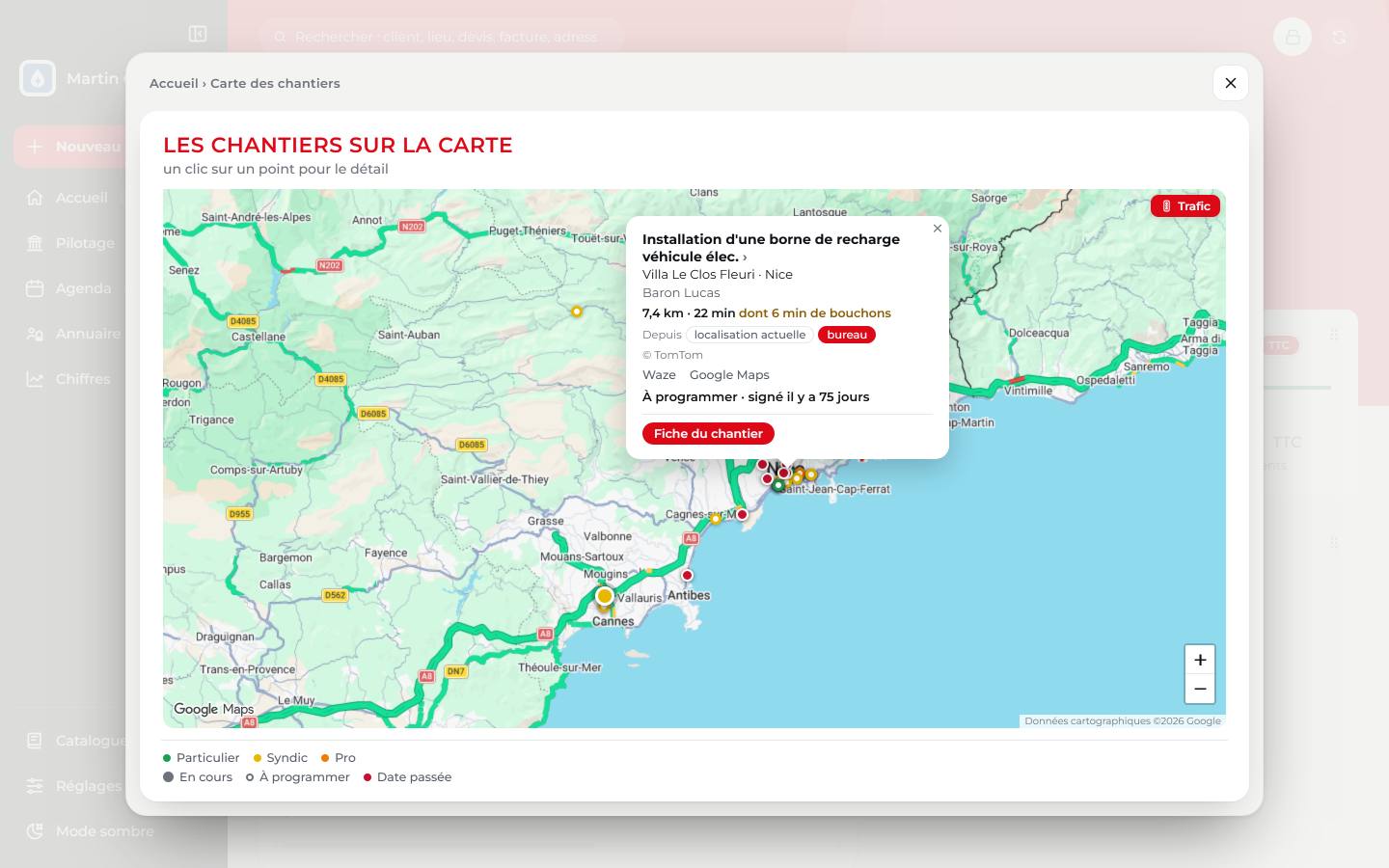Click the Données cartographiques attribution

(1122, 720)
